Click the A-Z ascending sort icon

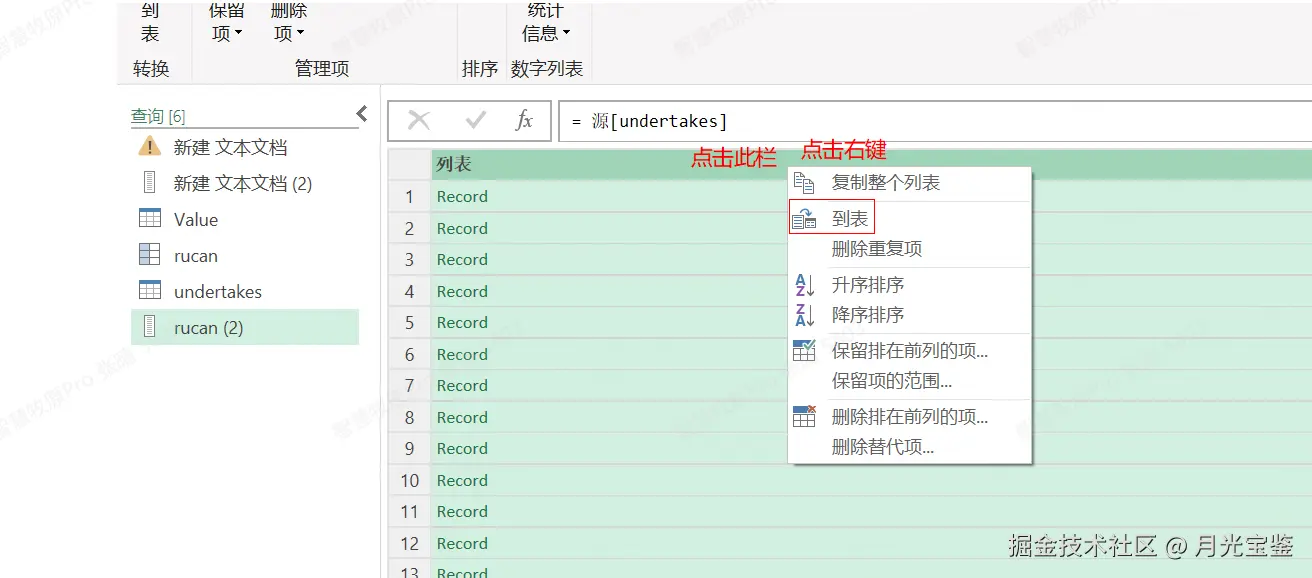pyautogui.click(x=805, y=285)
